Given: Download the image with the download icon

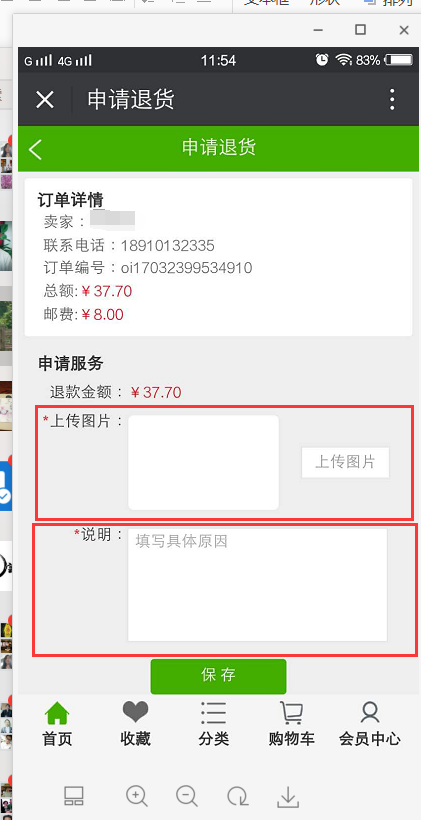Looking at the screenshot, I should [288, 796].
